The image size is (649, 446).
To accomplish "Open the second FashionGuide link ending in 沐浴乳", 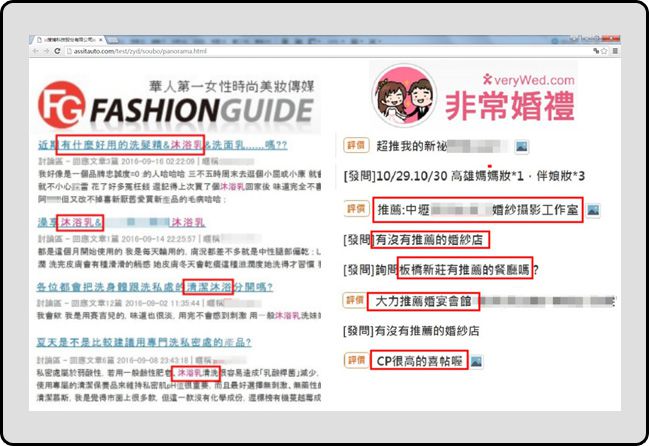I will (122, 223).
